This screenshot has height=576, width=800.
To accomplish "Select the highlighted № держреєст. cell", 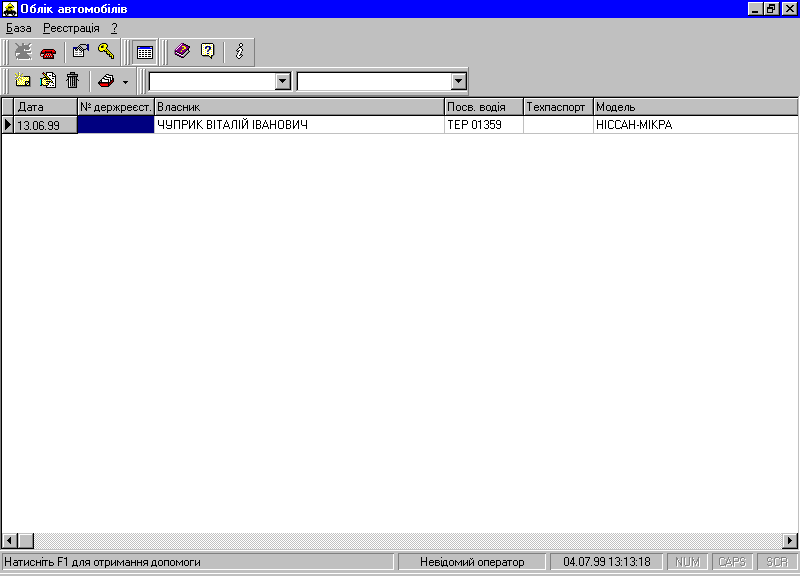I will click(116, 125).
